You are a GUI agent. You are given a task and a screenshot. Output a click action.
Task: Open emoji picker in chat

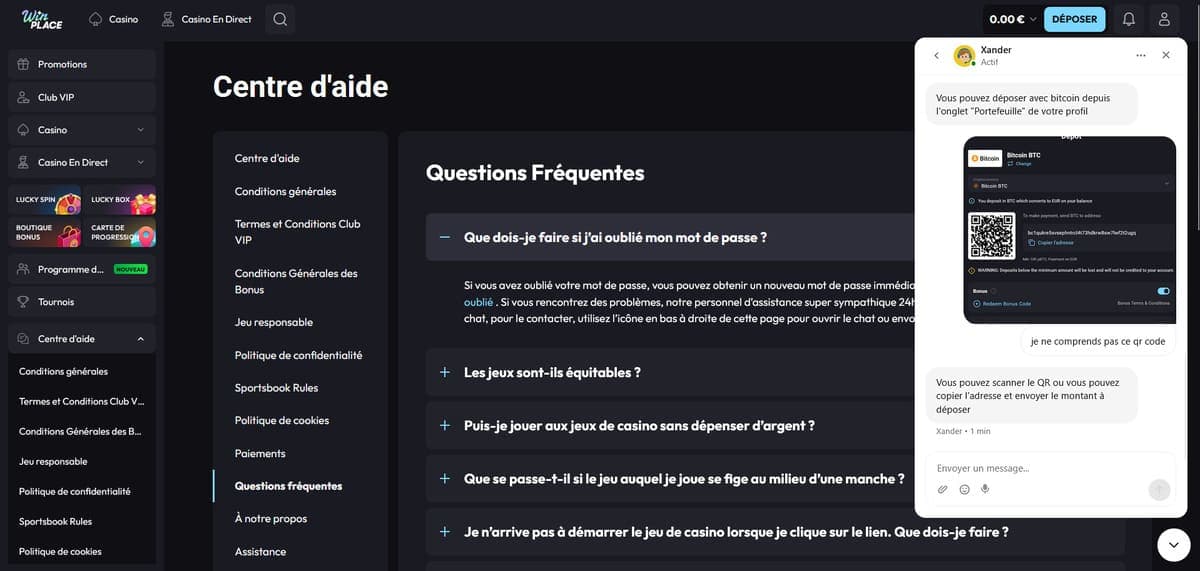click(964, 489)
